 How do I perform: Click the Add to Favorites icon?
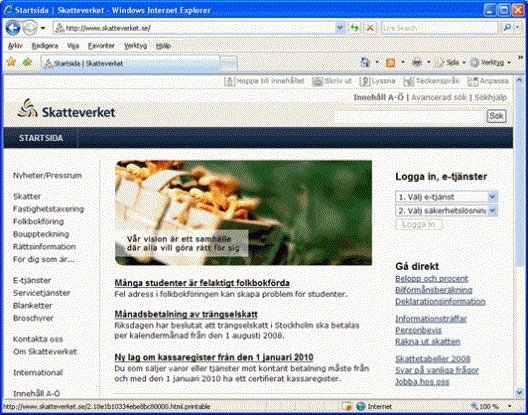tap(27, 62)
